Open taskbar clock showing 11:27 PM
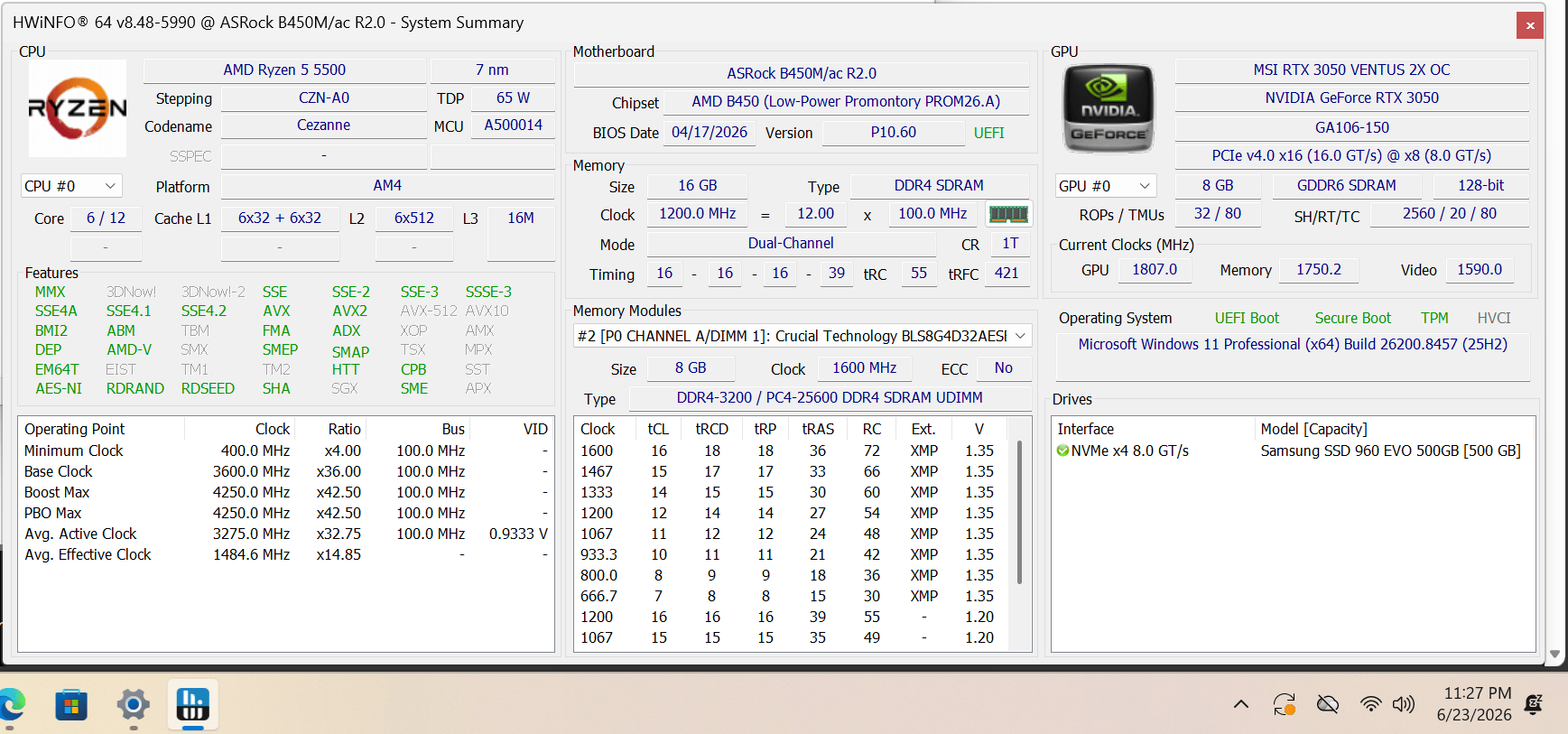Image resolution: width=1568 pixels, height=734 pixels. click(1474, 704)
